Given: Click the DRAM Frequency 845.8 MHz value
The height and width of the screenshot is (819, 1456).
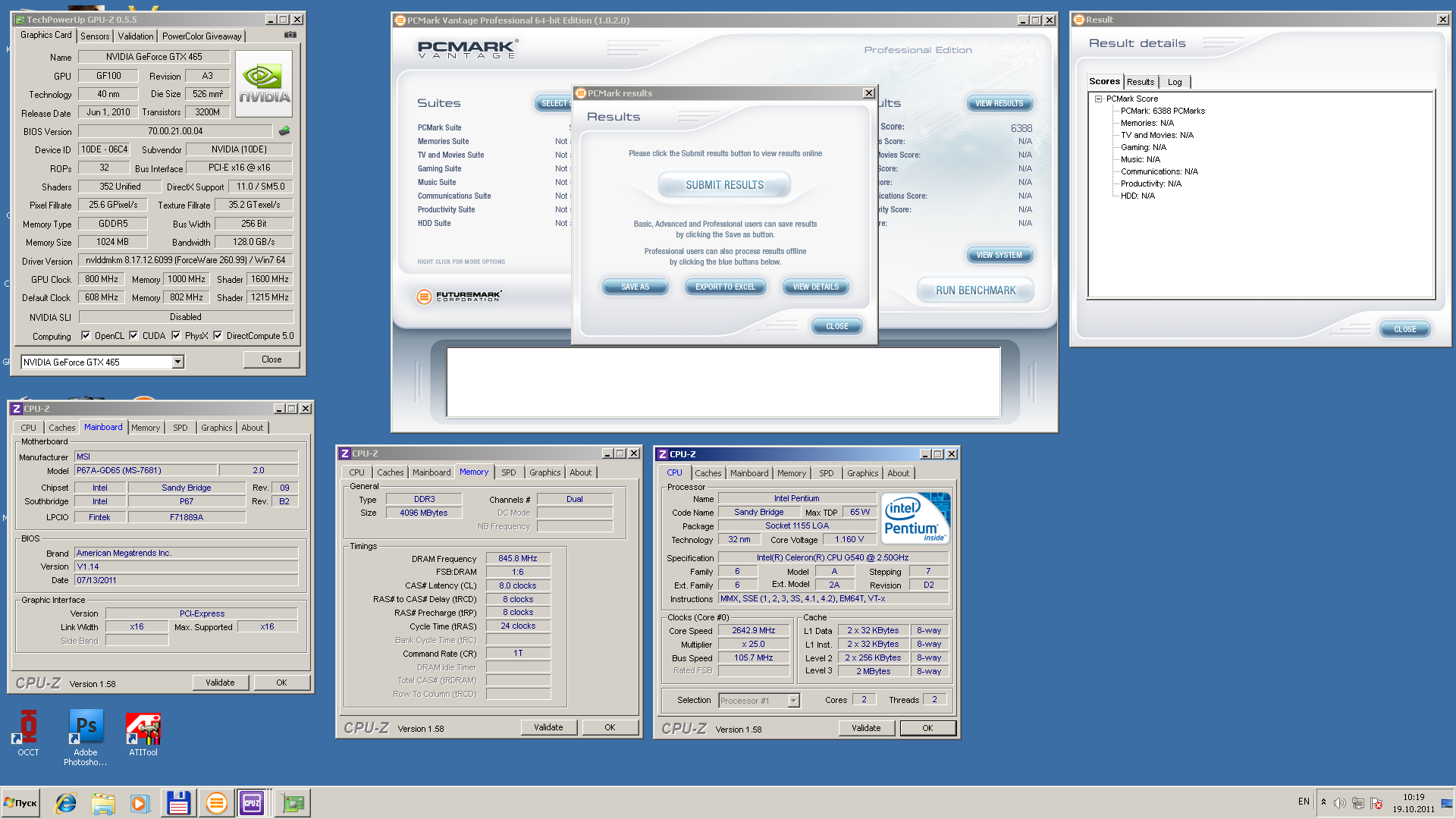Looking at the screenshot, I should (518, 558).
